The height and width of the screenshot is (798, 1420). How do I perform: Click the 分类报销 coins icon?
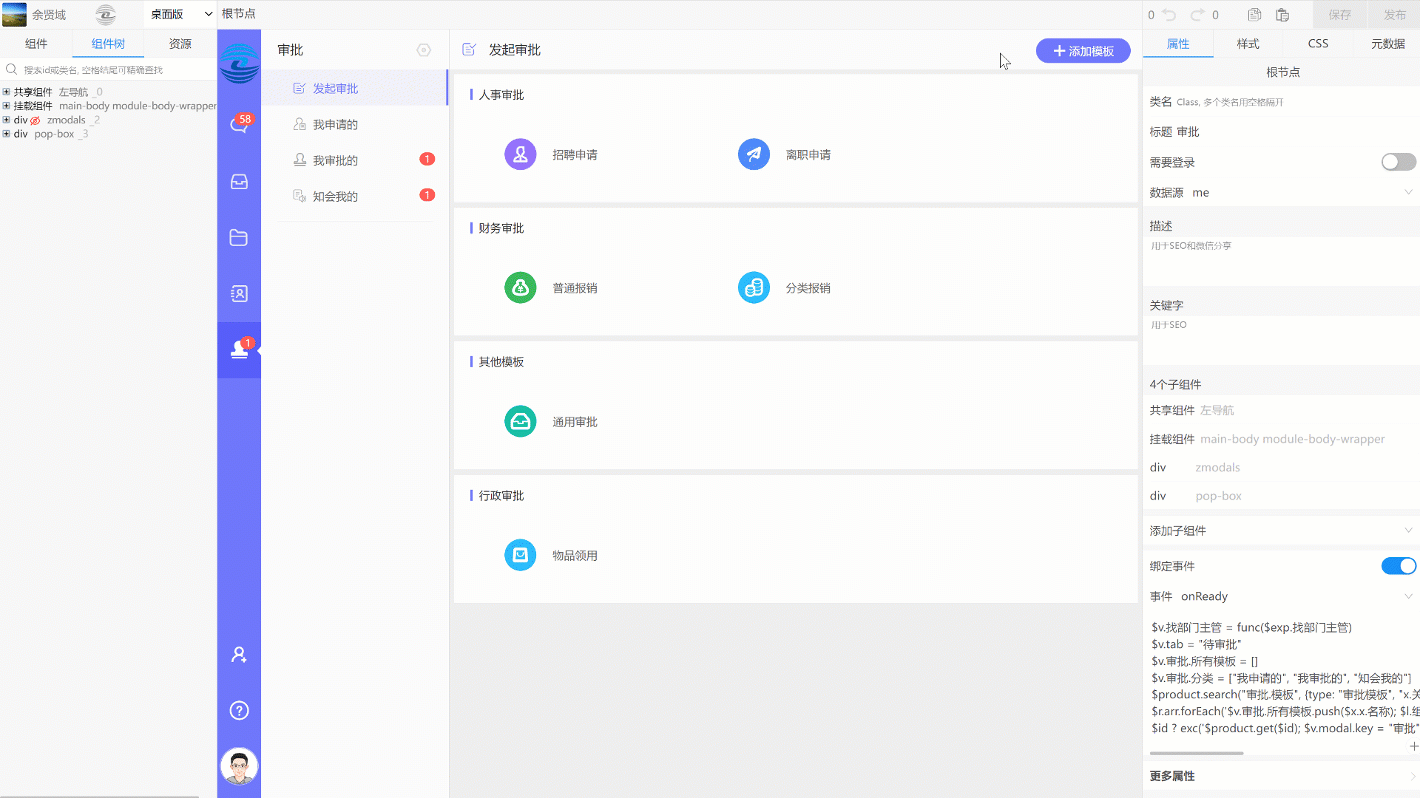[754, 288]
